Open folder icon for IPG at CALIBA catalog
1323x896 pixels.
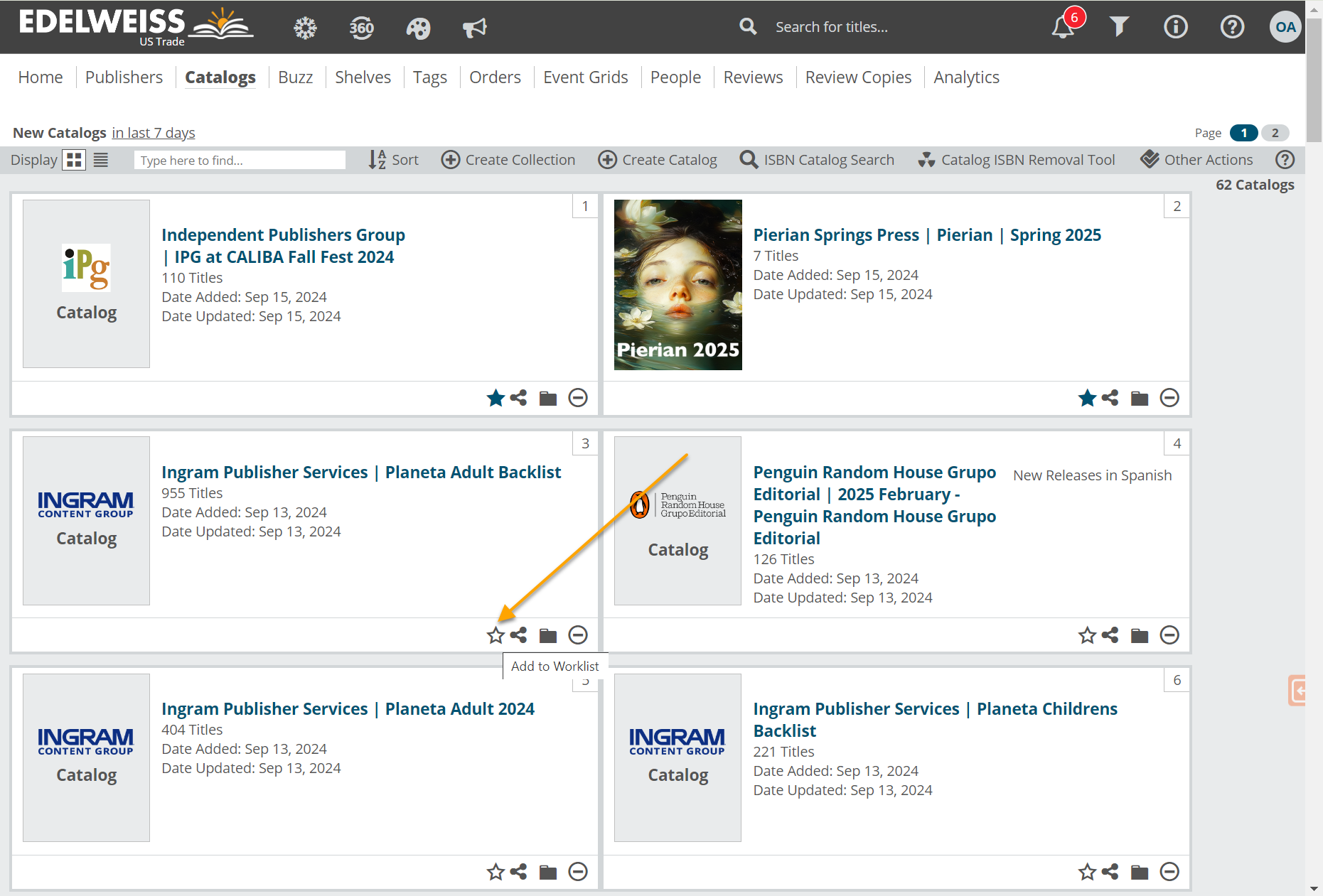[x=548, y=398]
